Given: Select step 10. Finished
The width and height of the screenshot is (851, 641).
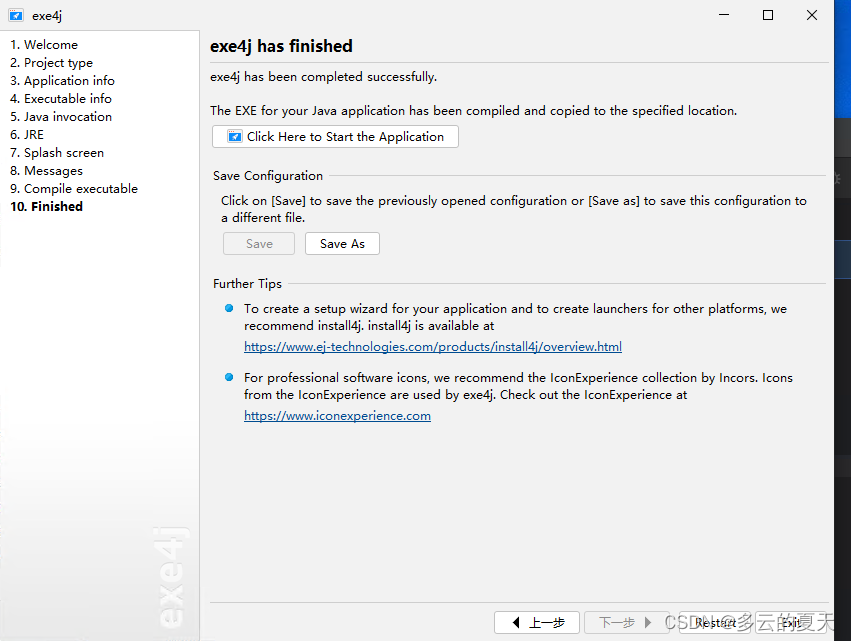Looking at the screenshot, I should point(46,207).
